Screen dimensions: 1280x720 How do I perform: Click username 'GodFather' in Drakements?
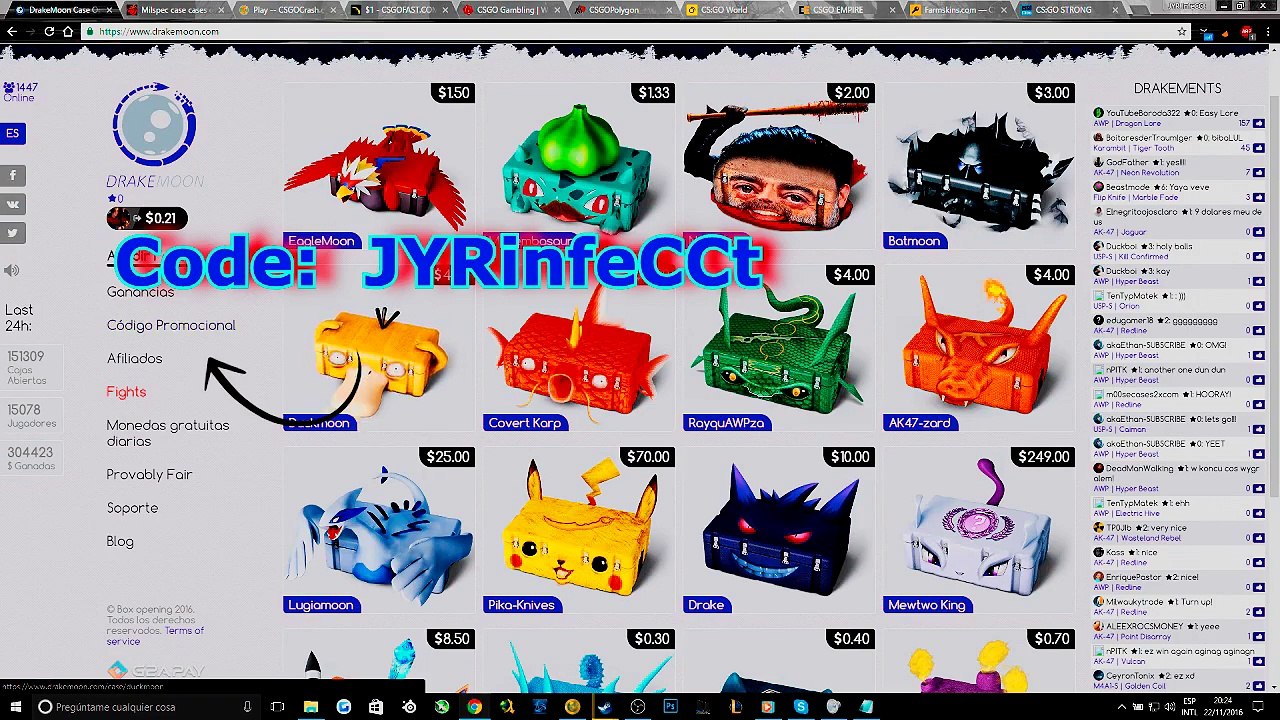[1127, 162]
